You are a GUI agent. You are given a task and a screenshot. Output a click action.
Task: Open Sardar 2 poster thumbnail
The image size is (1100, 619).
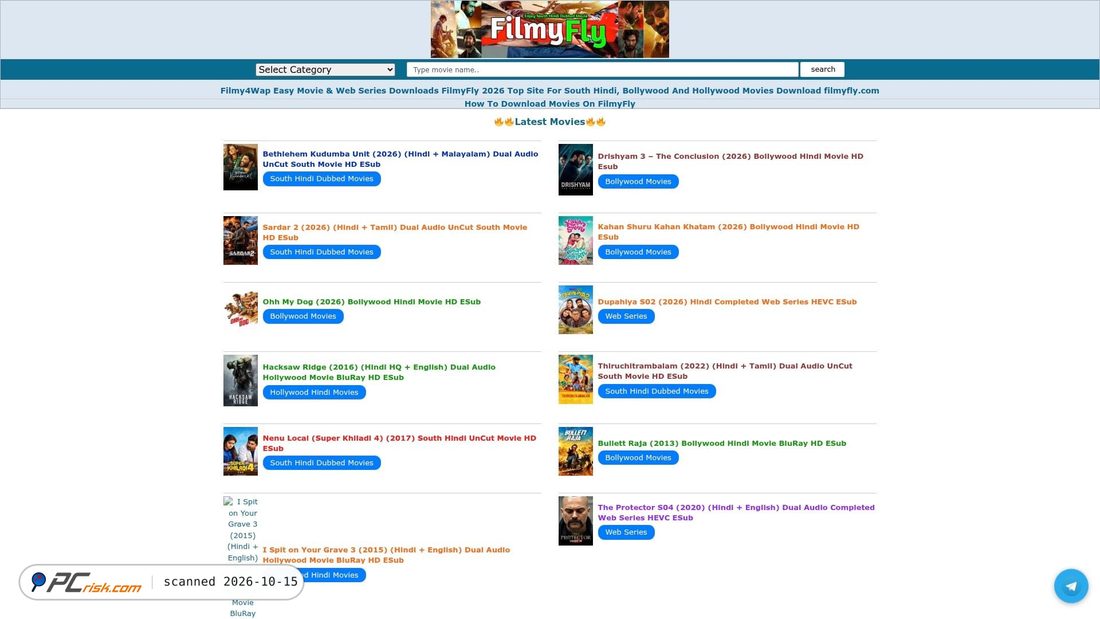[241, 240]
